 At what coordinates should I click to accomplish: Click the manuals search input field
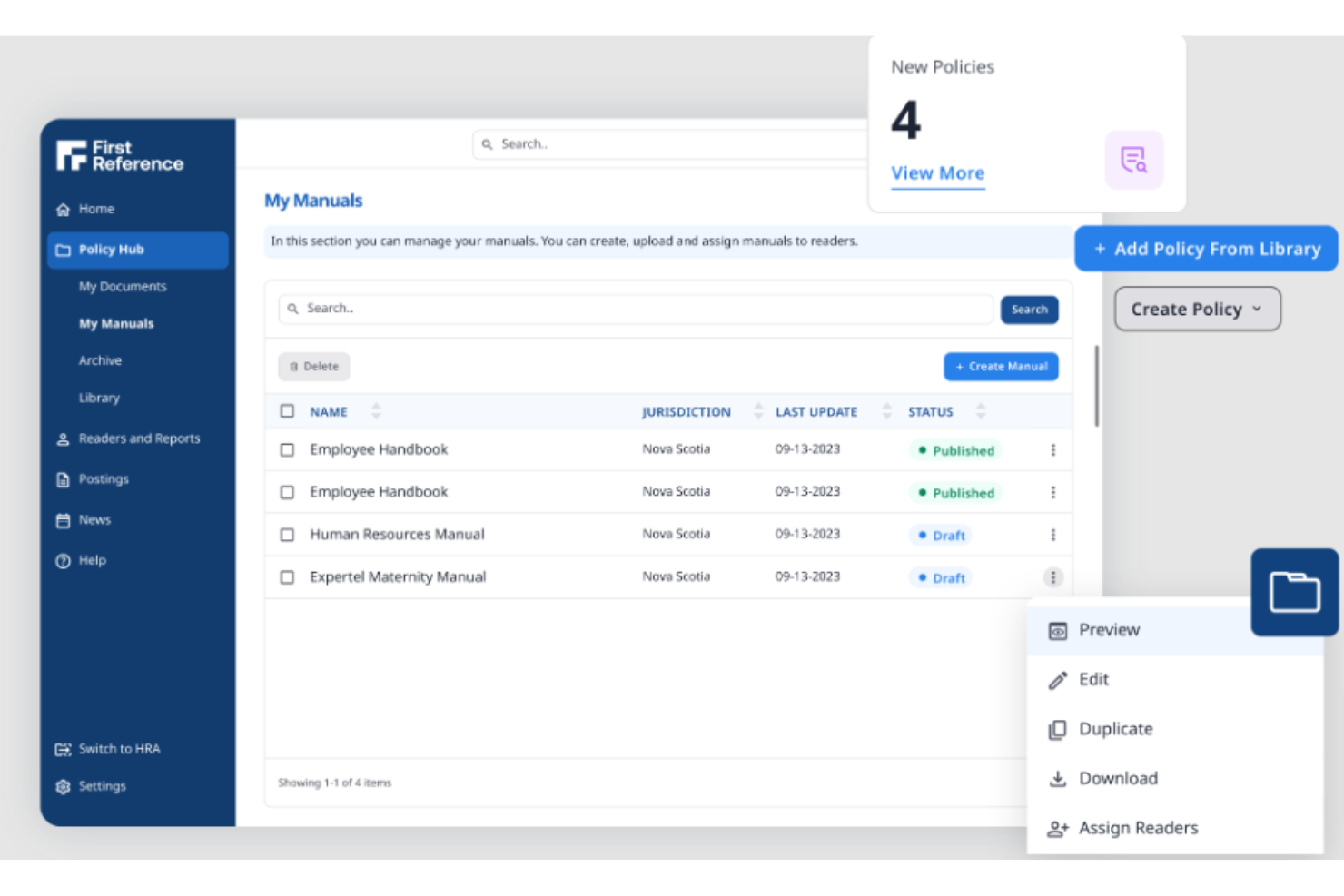pyautogui.click(x=636, y=309)
